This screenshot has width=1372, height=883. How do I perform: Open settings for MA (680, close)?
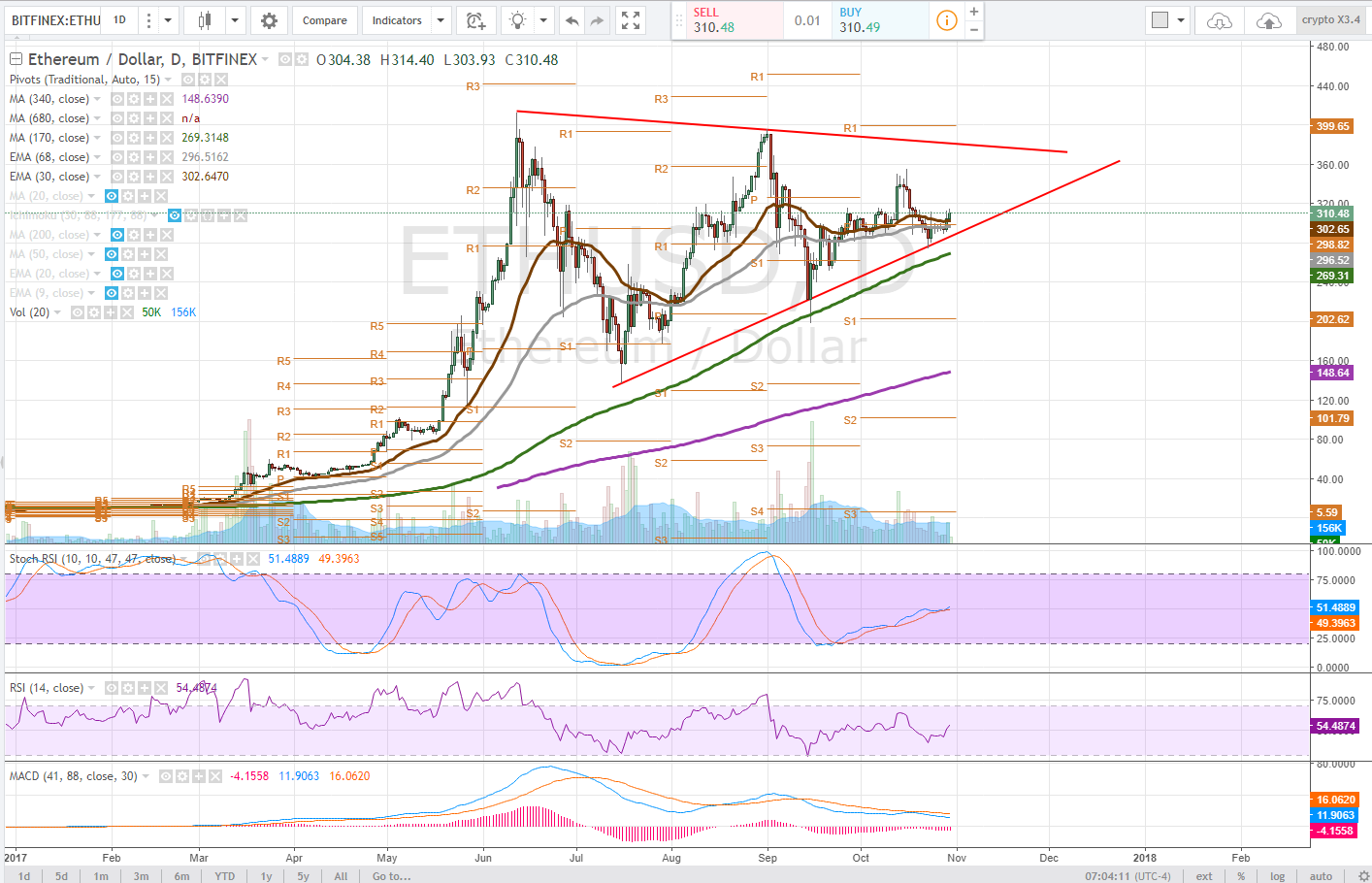[134, 118]
